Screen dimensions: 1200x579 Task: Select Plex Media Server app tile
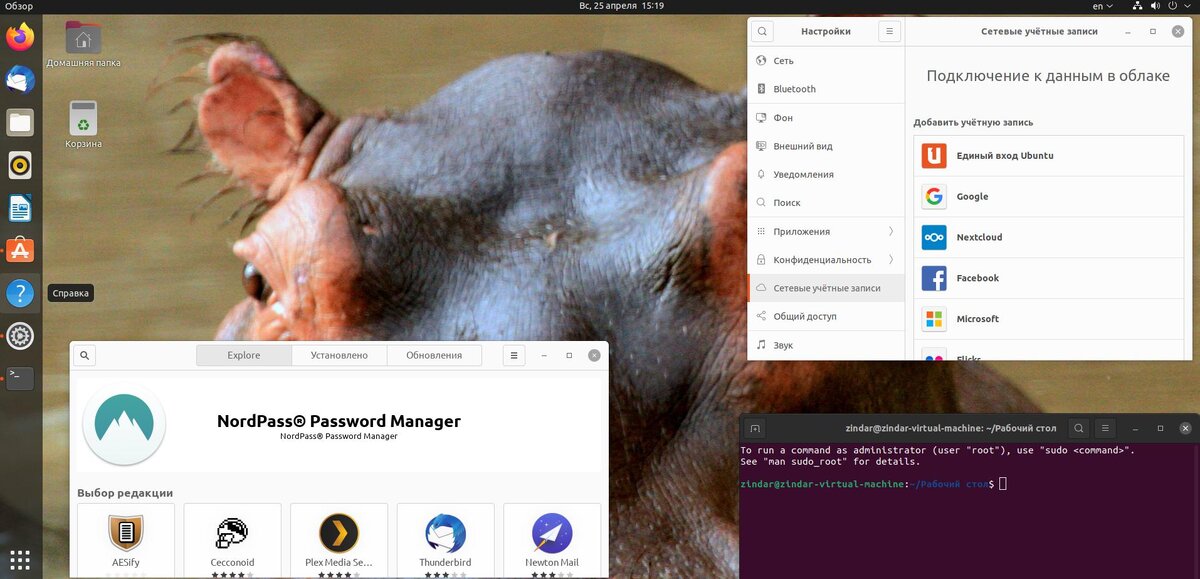pos(339,540)
